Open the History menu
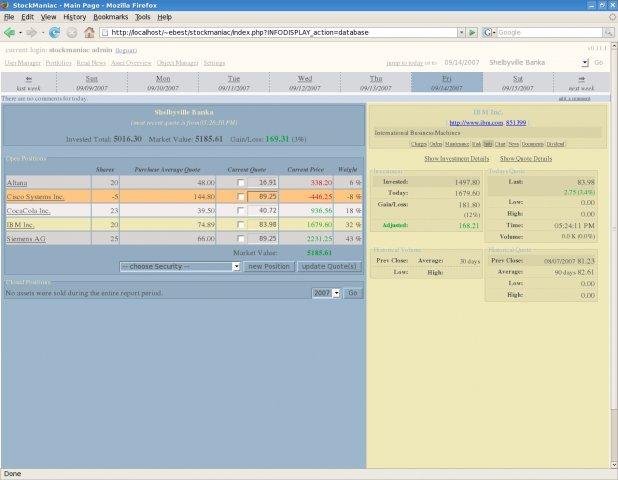The width and height of the screenshot is (618, 480). (74, 17)
